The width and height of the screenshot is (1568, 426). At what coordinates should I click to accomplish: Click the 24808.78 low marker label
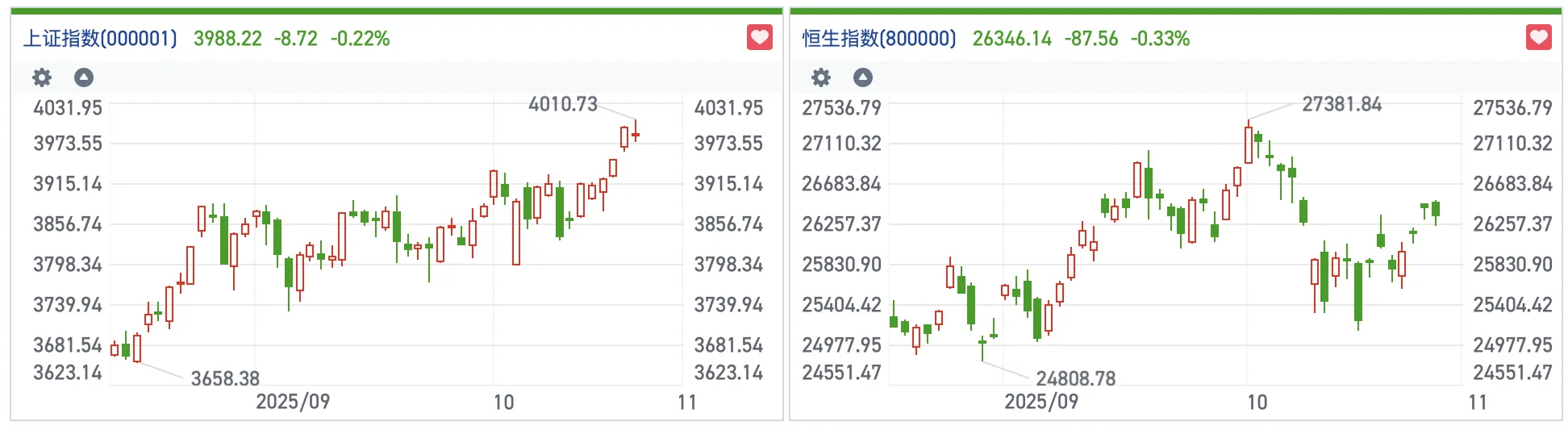click(x=1075, y=378)
